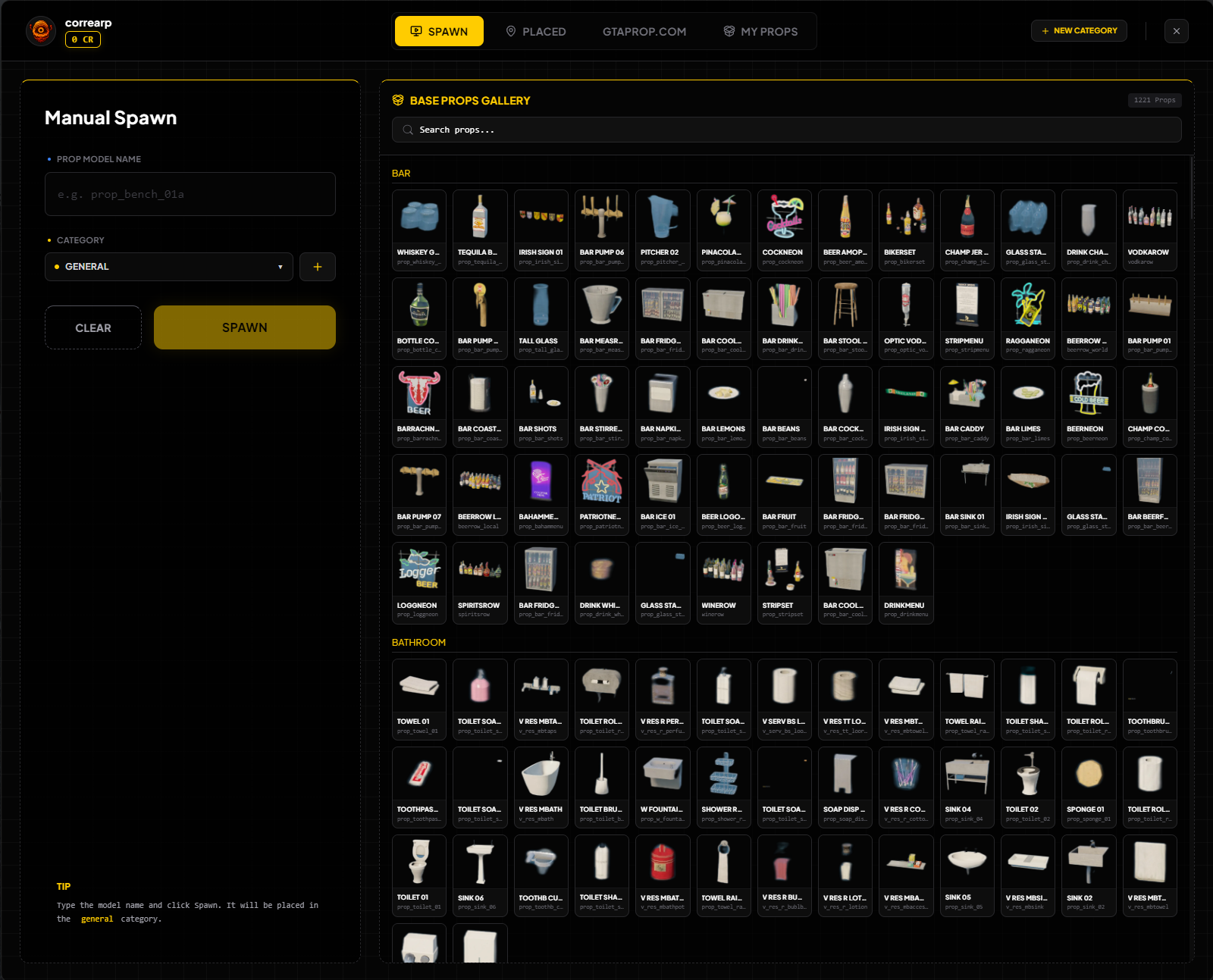Pick the Barrachneon bull sign prop

tap(419, 406)
